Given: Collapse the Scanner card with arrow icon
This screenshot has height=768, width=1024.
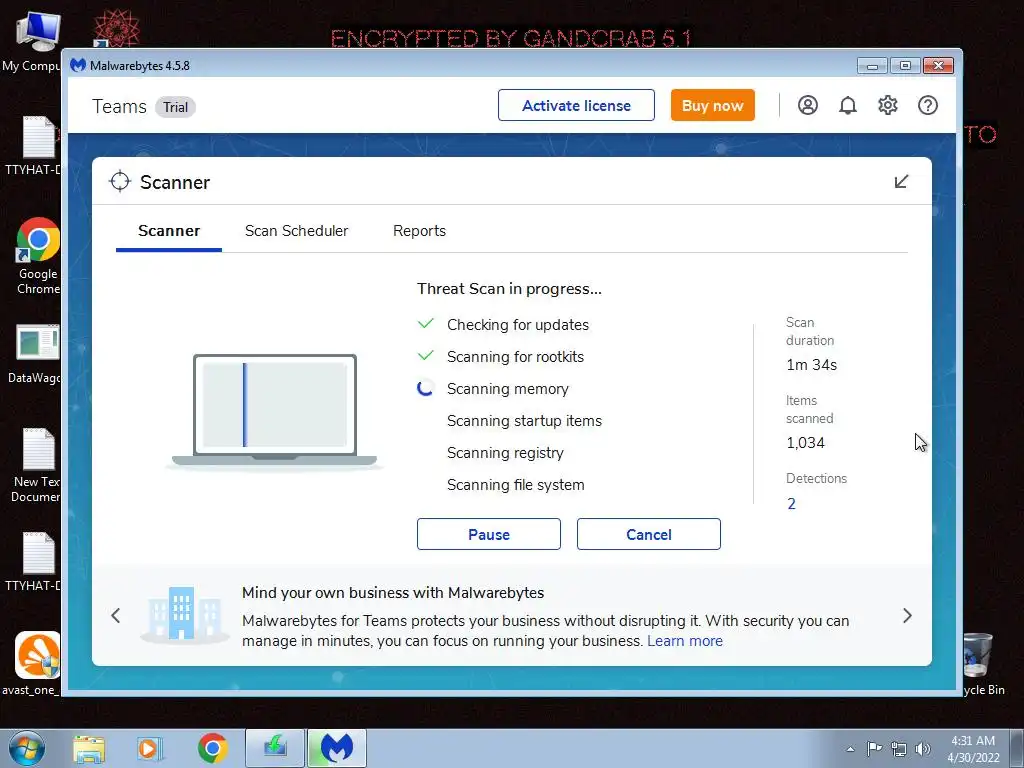Looking at the screenshot, I should click(901, 182).
